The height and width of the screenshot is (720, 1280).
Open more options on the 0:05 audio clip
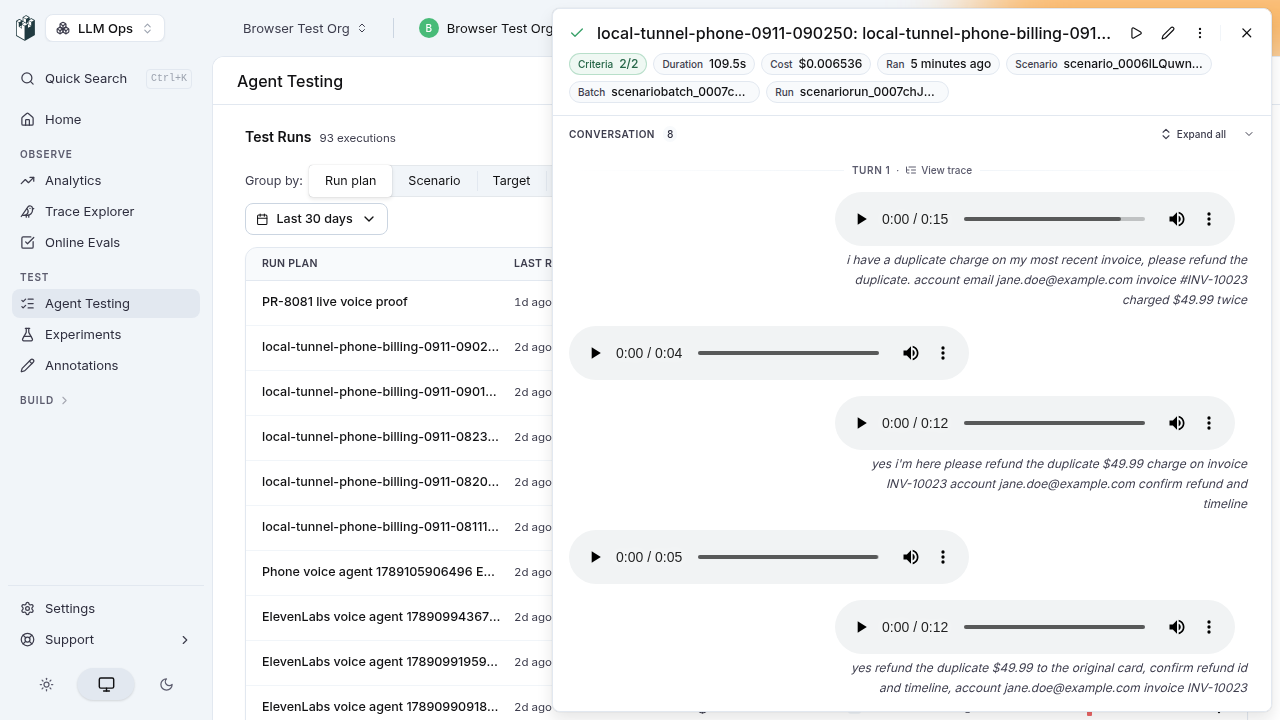pyautogui.click(x=943, y=557)
